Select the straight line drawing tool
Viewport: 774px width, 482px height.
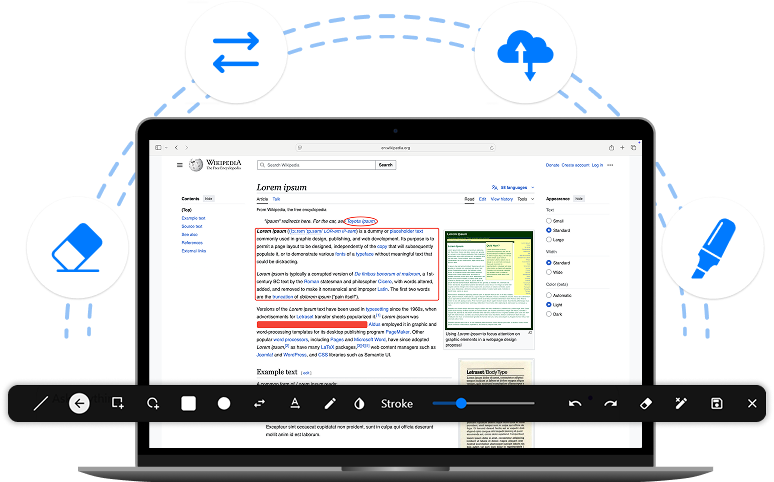click(x=41, y=404)
